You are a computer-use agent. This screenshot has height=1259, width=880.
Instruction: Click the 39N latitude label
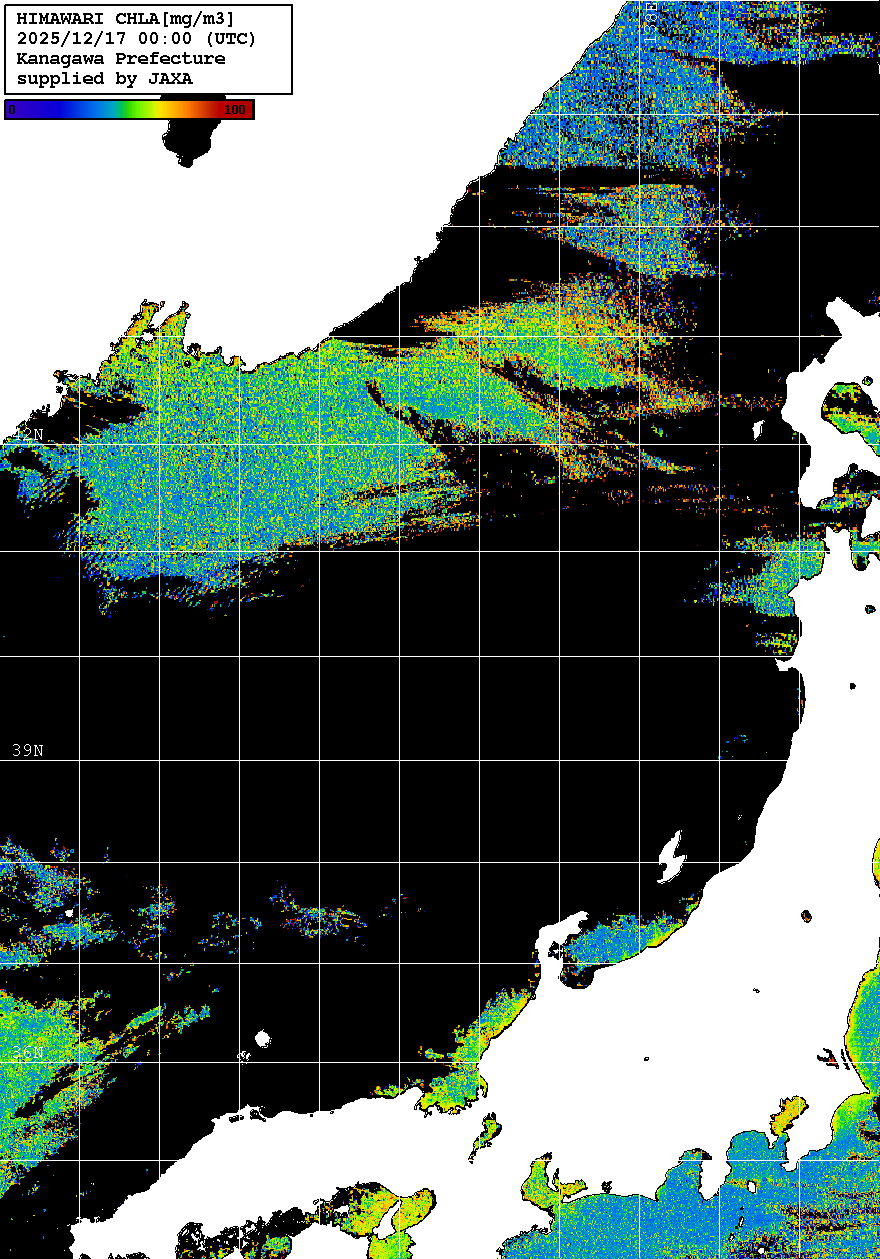coord(27,751)
